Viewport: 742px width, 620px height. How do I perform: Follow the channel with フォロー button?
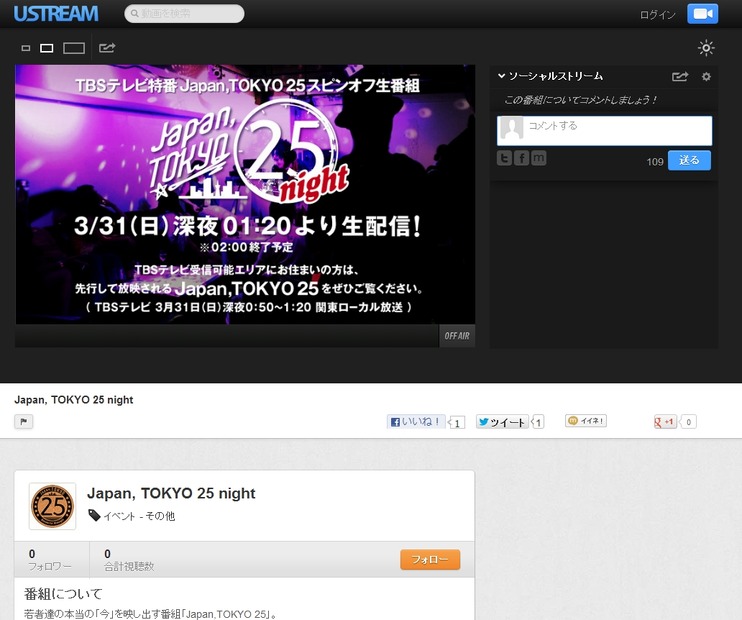click(430, 559)
